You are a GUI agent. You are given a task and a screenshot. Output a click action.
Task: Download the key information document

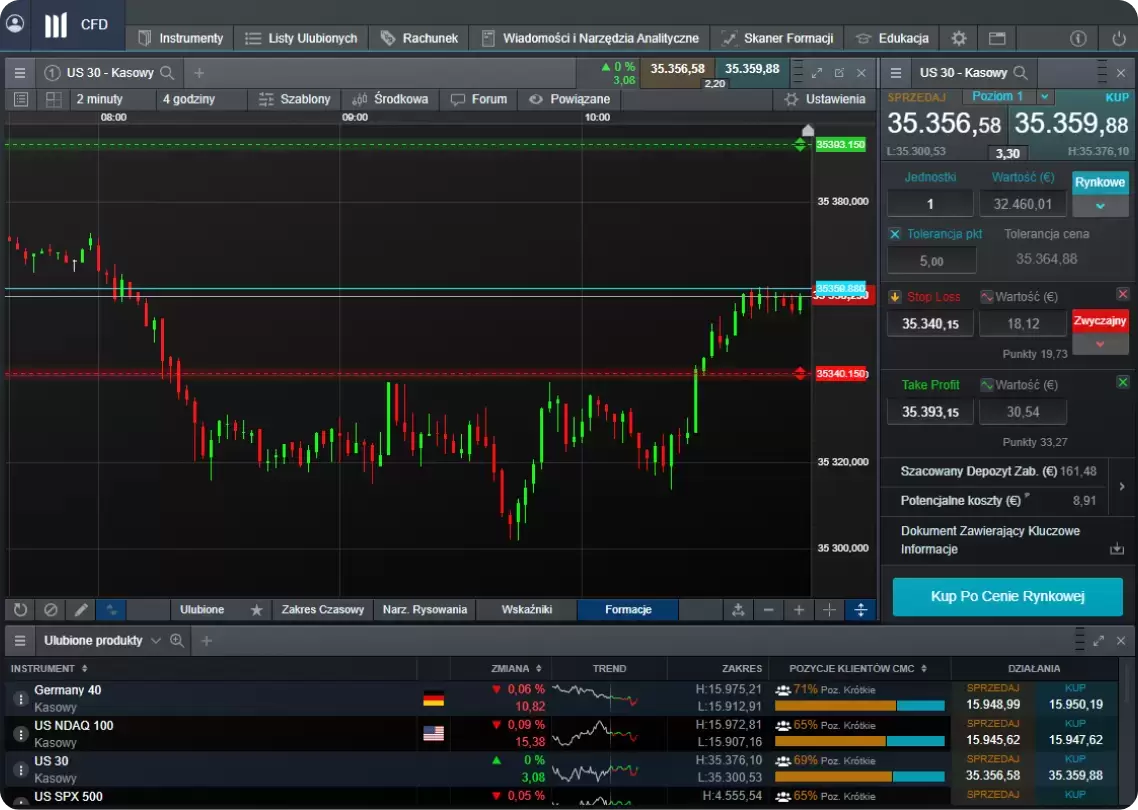click(x=1117, y=549)
